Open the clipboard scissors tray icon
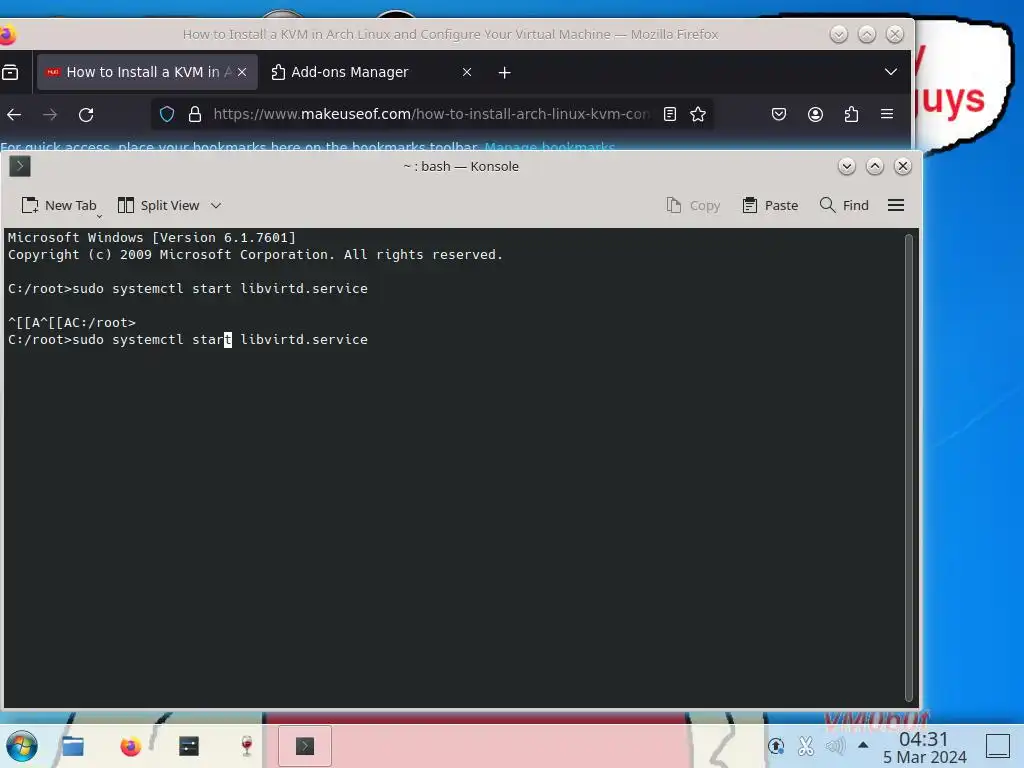Screen dimensions: 1024x768 coord(806,745)
